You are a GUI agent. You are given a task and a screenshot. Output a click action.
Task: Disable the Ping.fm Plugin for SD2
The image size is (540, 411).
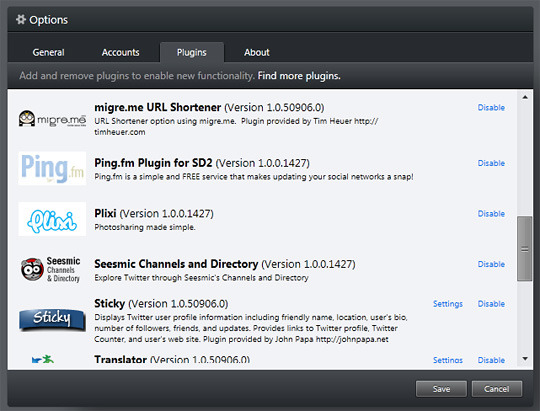click(491, 163)
